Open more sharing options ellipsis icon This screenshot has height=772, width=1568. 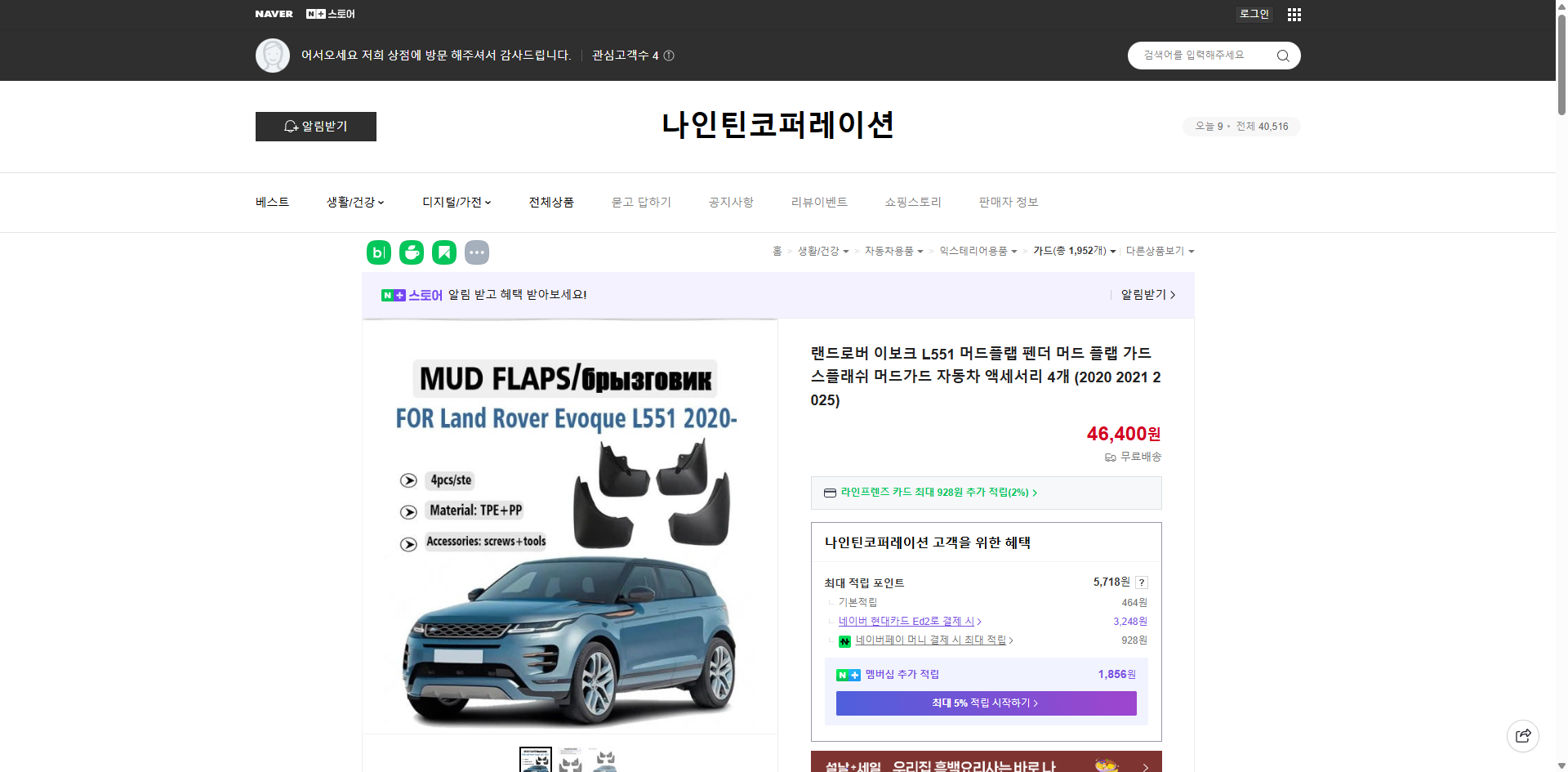tap(477, 252)
